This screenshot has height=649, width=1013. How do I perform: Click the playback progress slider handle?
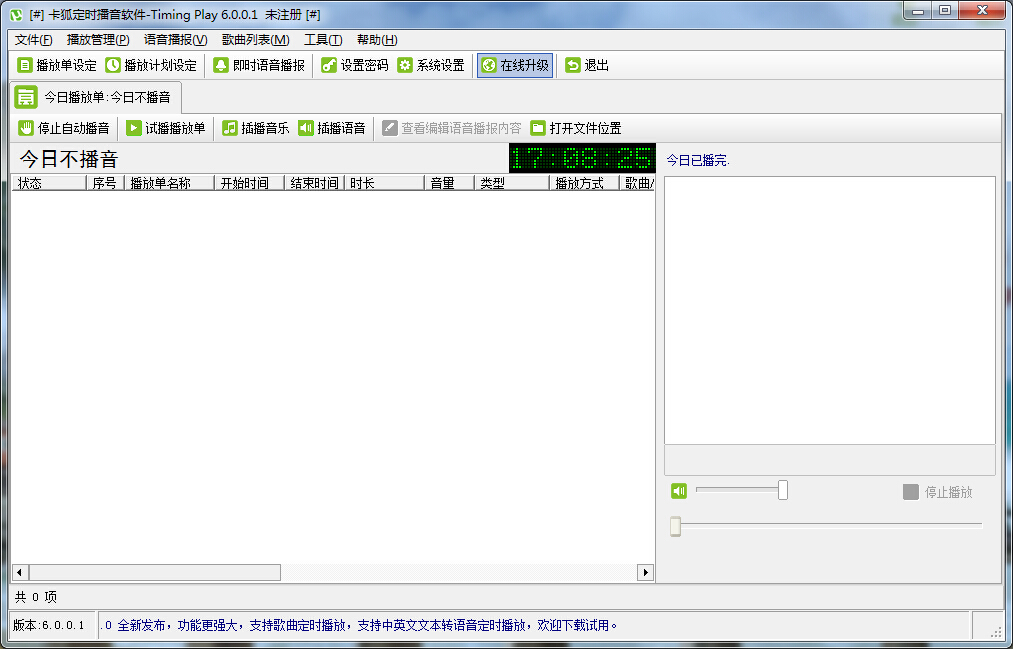(x=676, y=526)
